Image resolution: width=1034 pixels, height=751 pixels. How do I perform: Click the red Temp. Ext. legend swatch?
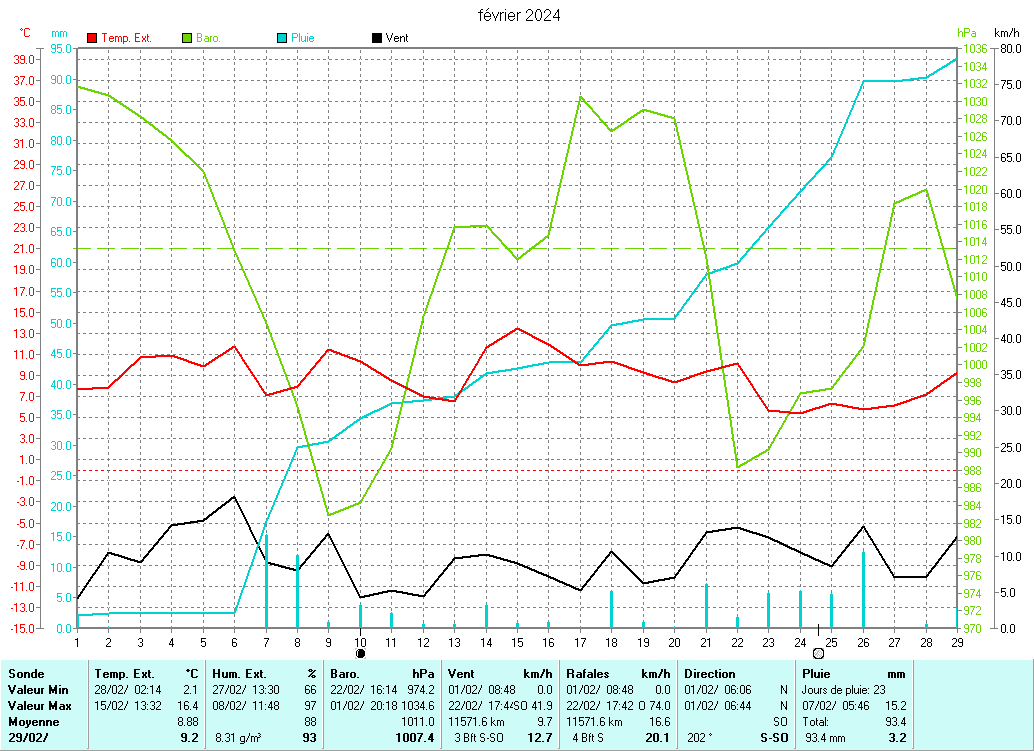[93, 38]
